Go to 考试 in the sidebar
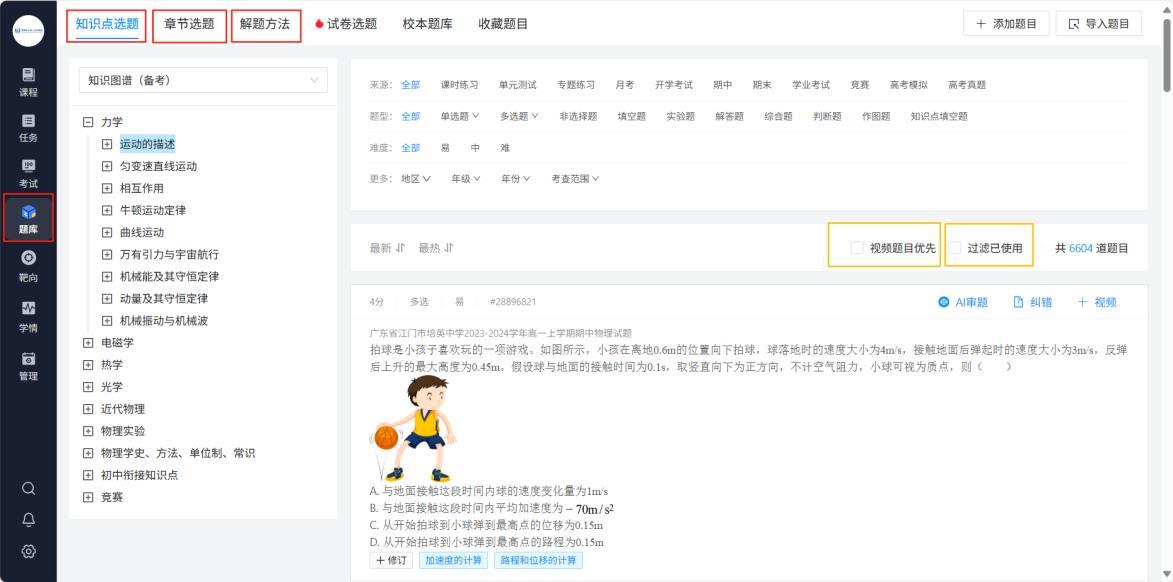 click(28, 174)
